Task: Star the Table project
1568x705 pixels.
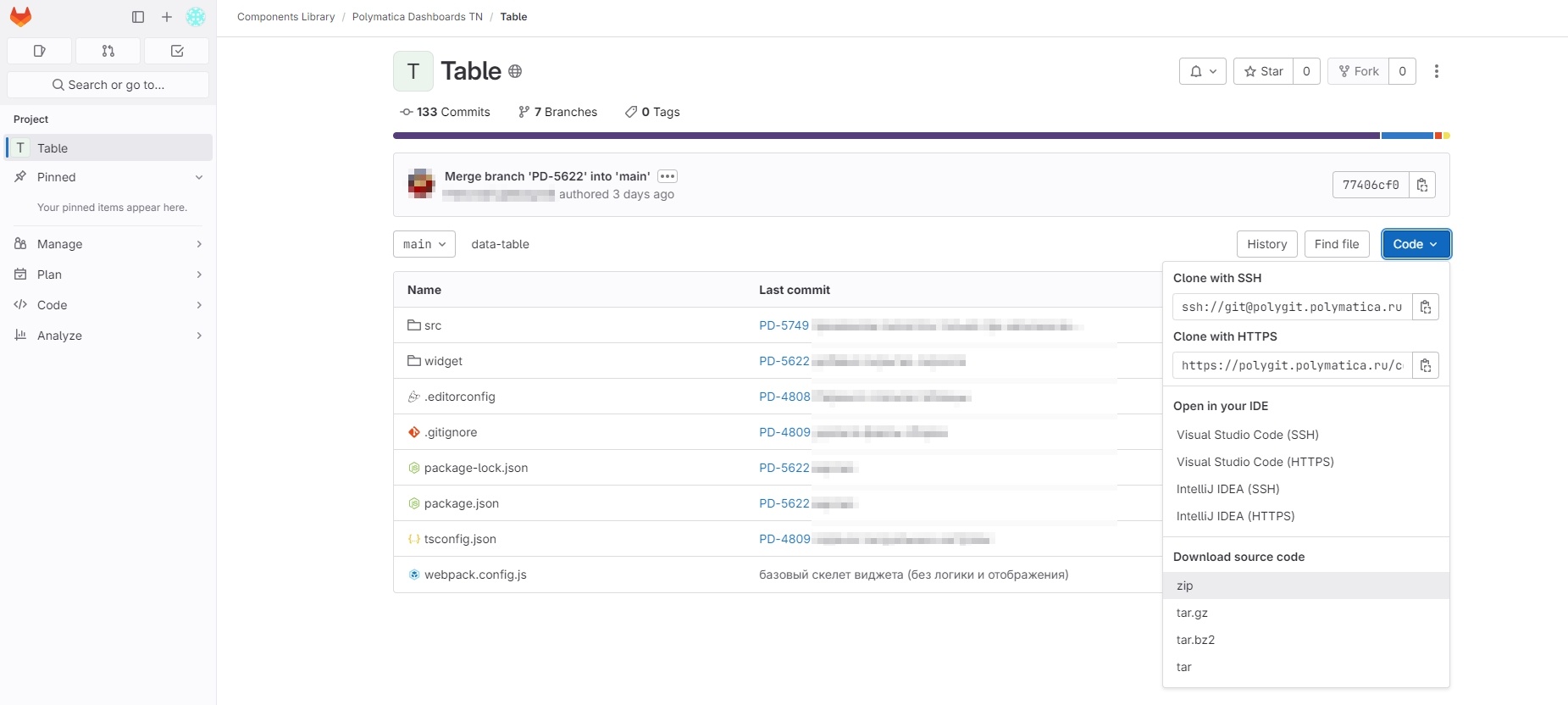Action: coord(1263,71)
